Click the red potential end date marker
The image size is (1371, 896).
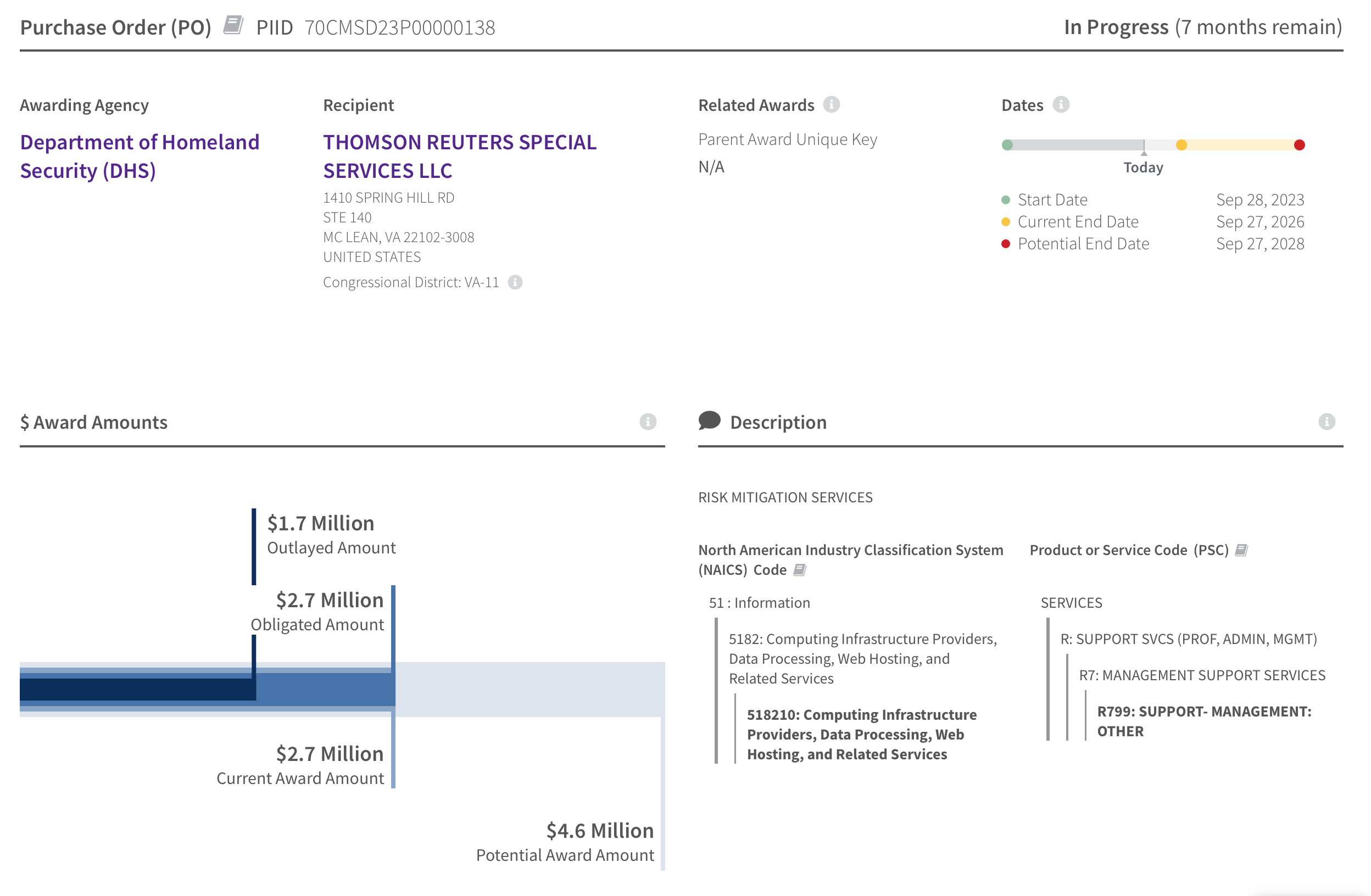coord(1299,145)
